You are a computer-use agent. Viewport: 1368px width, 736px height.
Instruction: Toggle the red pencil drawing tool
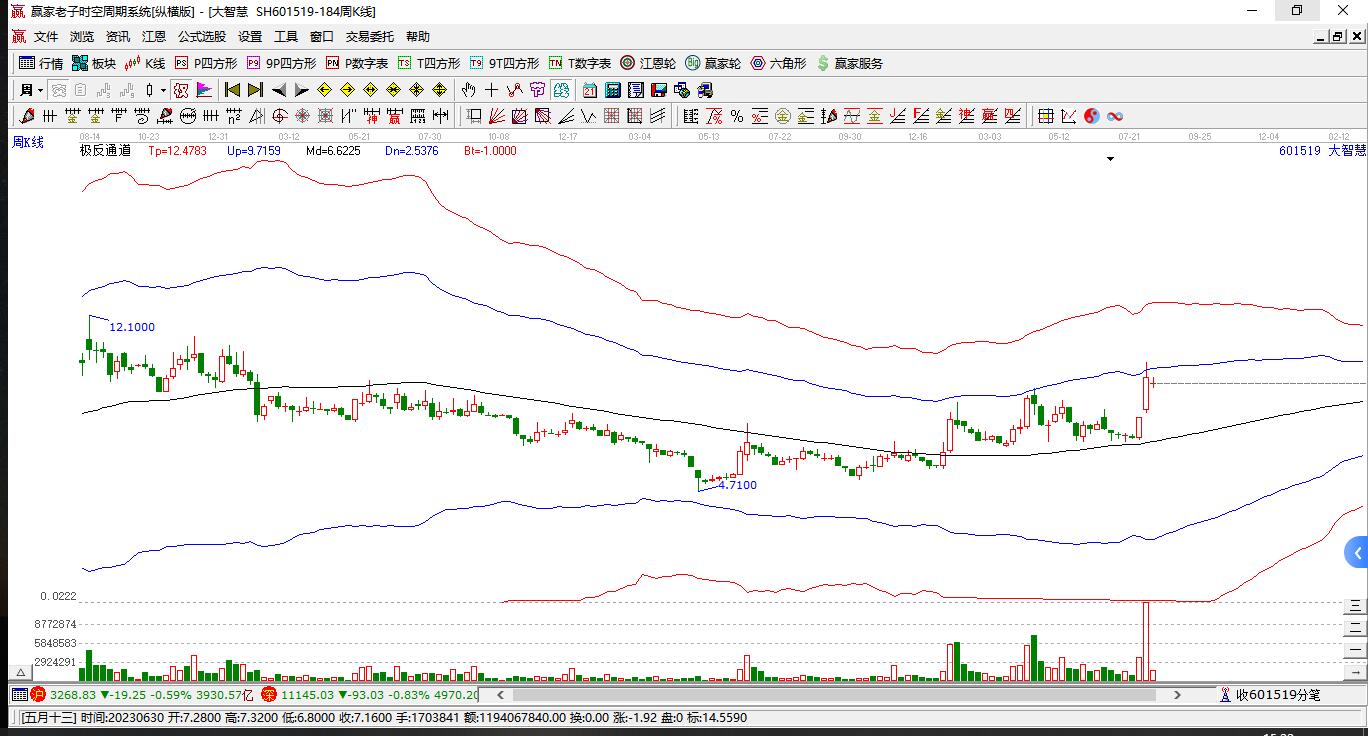point(27,116)
